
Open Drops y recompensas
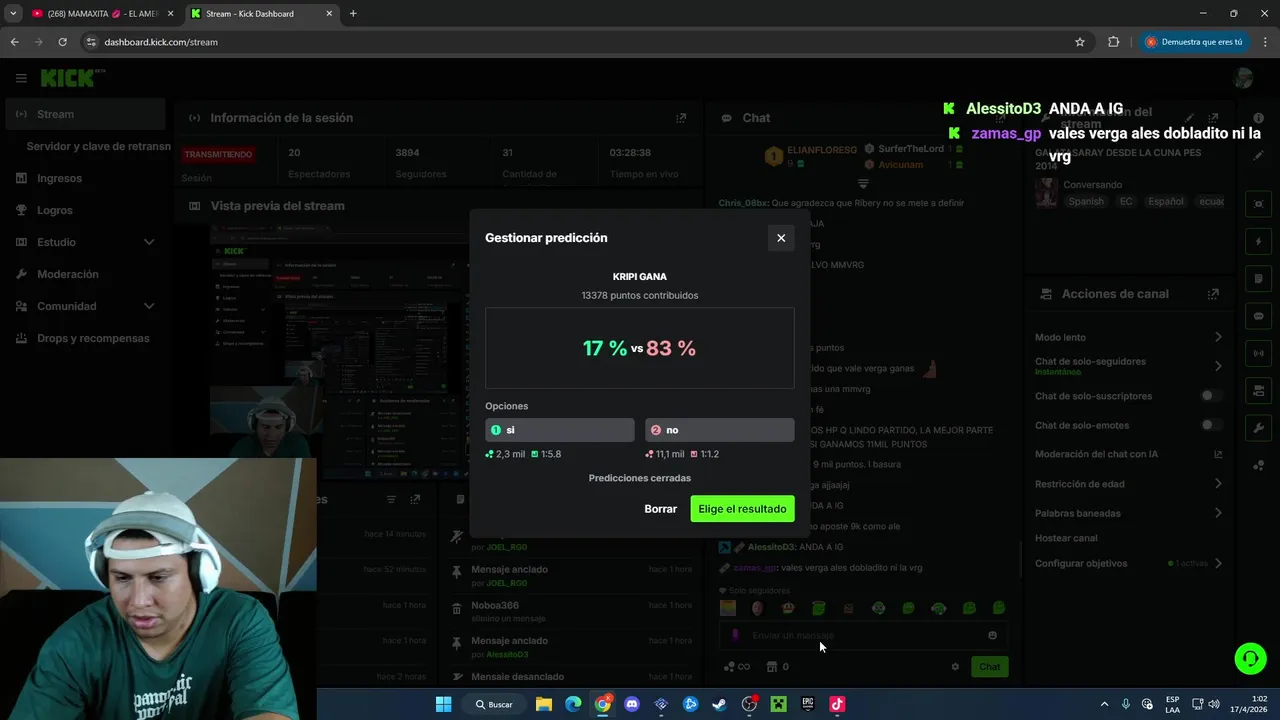(84, 338)
